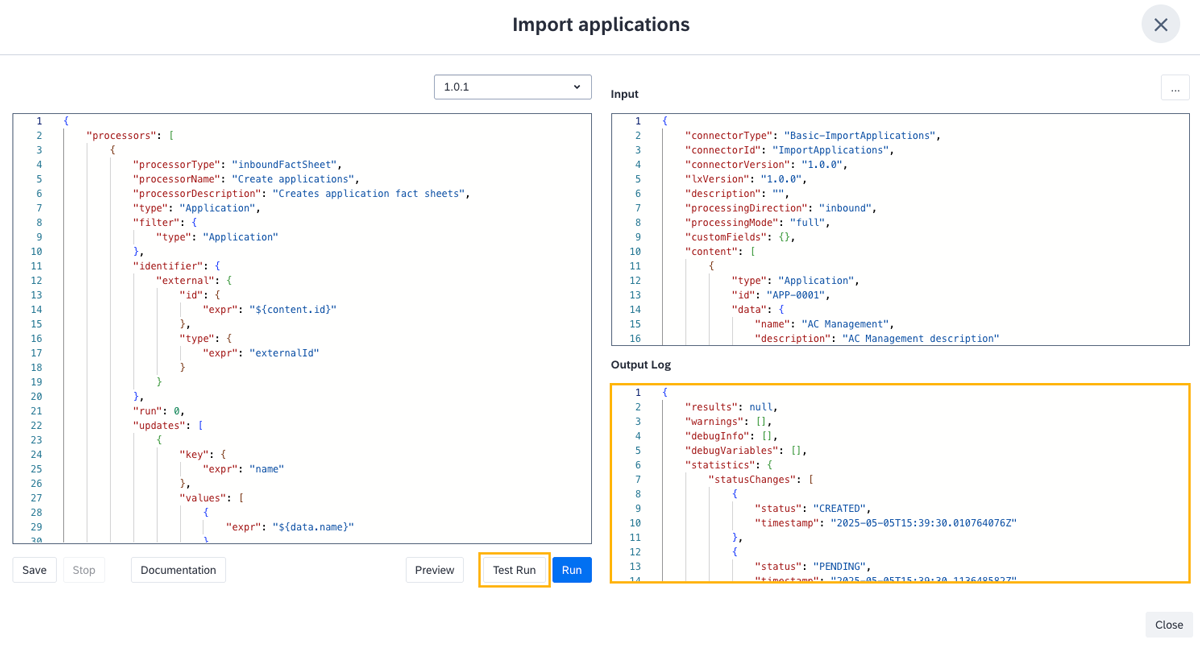Click the blue Run button
The image size is (1200, 646).
(571, 570)
